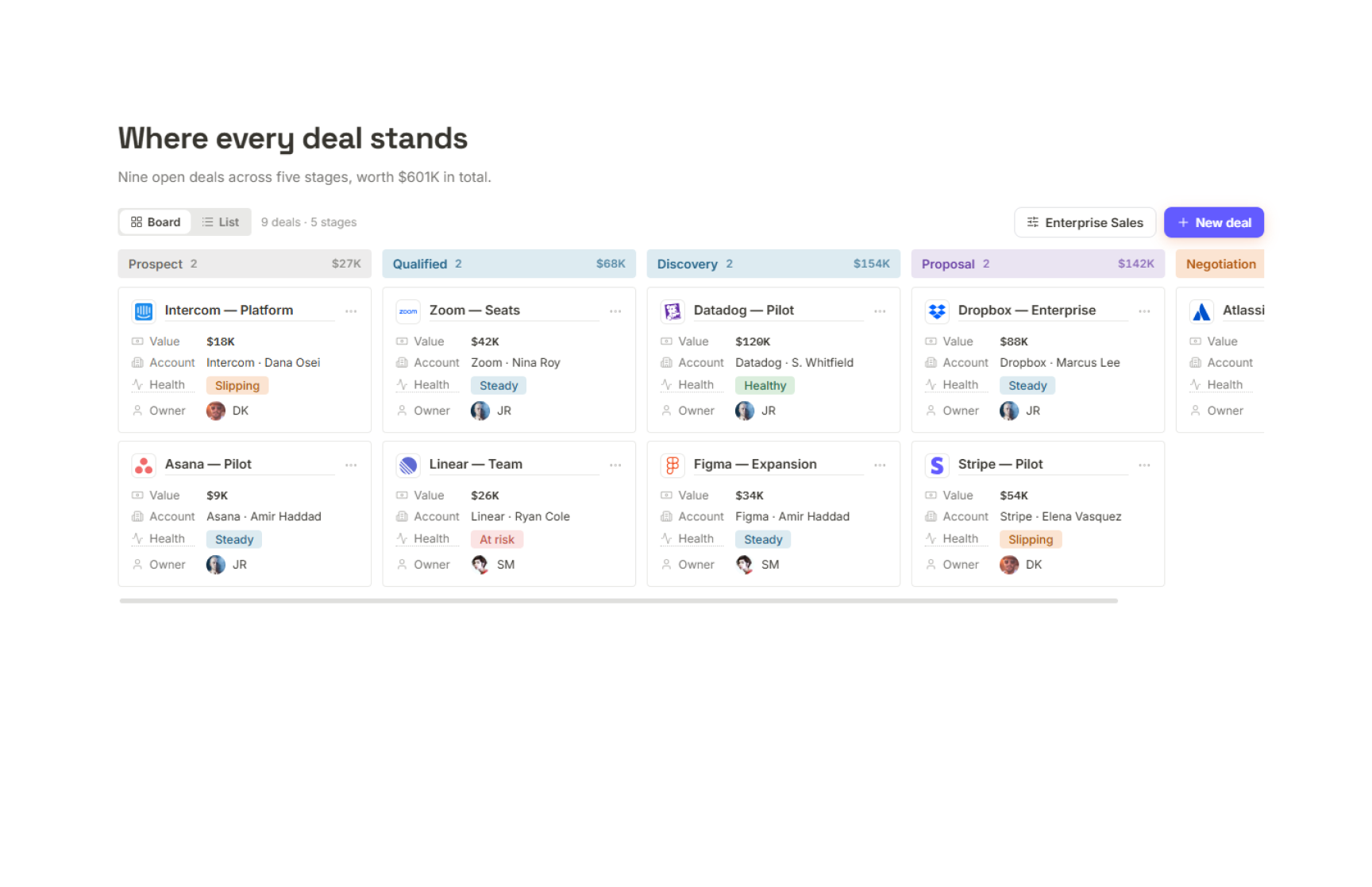Click the $34K value on Figma card

click(750, 496)
